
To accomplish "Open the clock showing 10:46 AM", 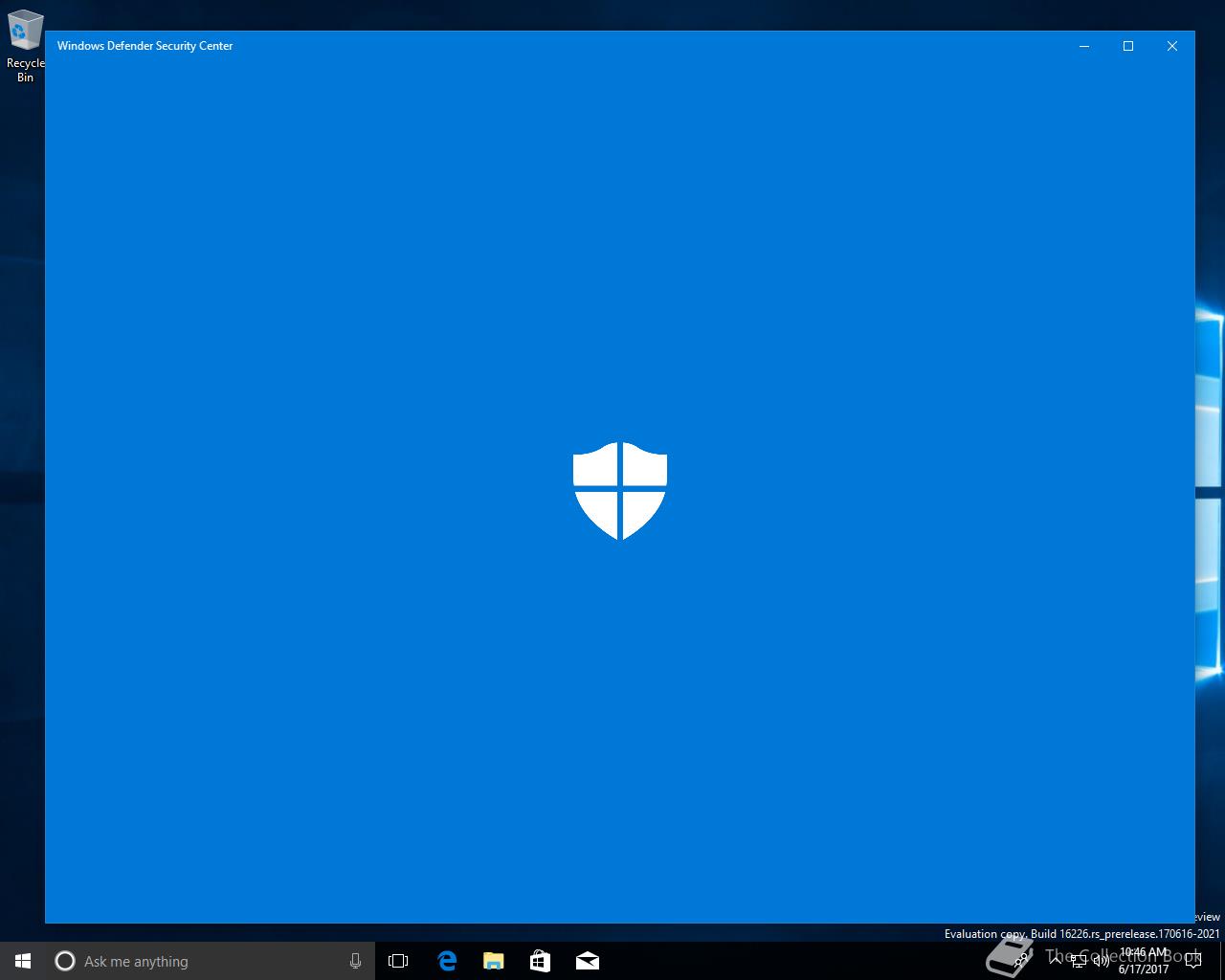I will pyautogui.click(x=1144, y=961).
